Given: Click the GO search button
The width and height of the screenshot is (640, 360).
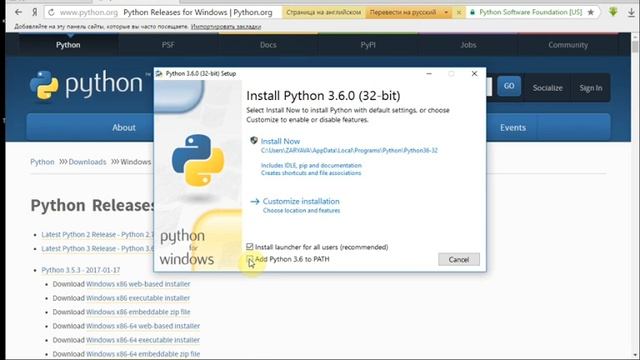Looking at the screenshot, I should pyautogui.click(x=509, y=86).
